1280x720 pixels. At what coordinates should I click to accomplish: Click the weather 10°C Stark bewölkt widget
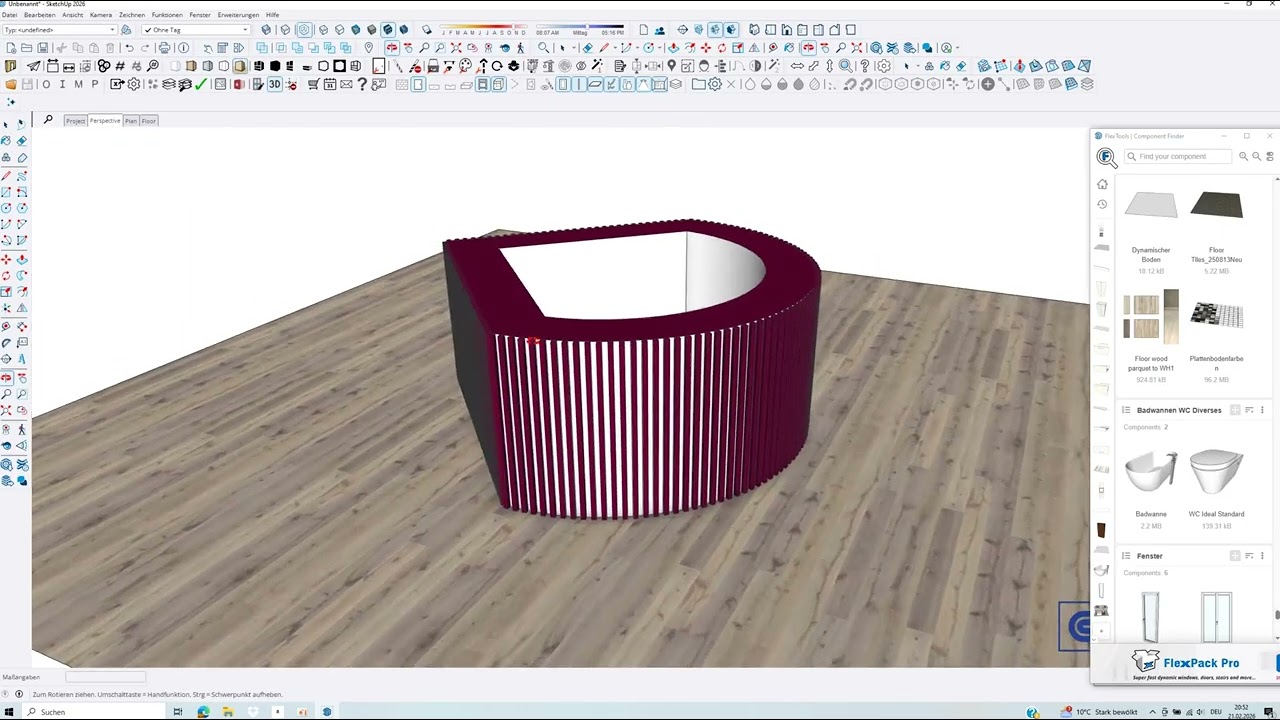click(1099, 712)
